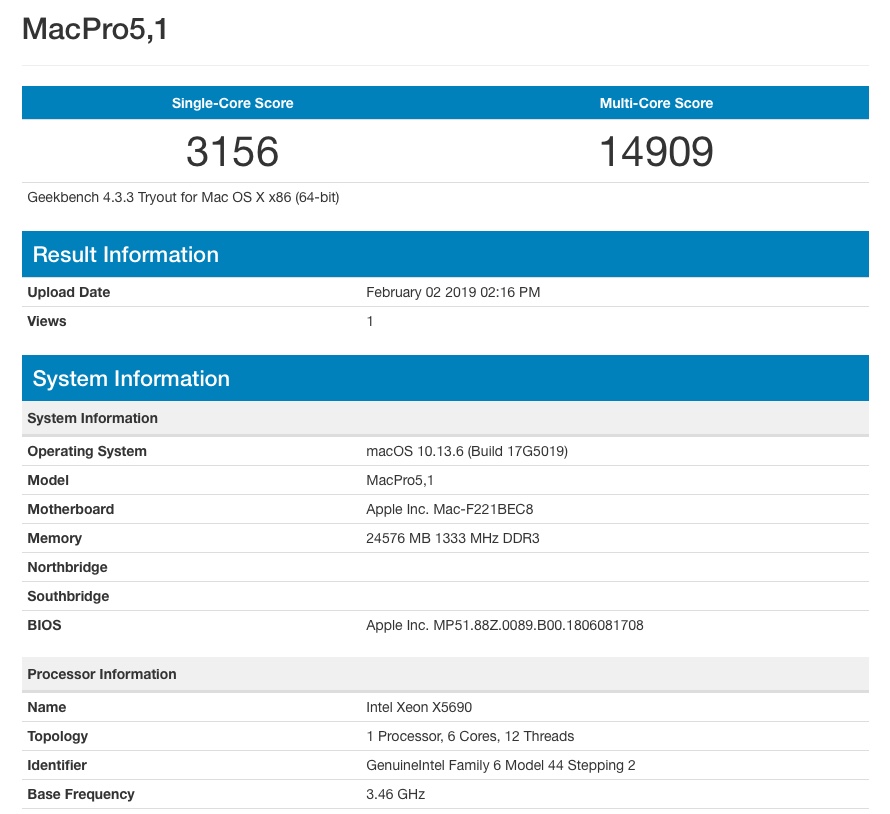Click the Model label
Image resolution: width=890 pixels, height=814 pixels.
pyautogui.click(x=48, y=480)
